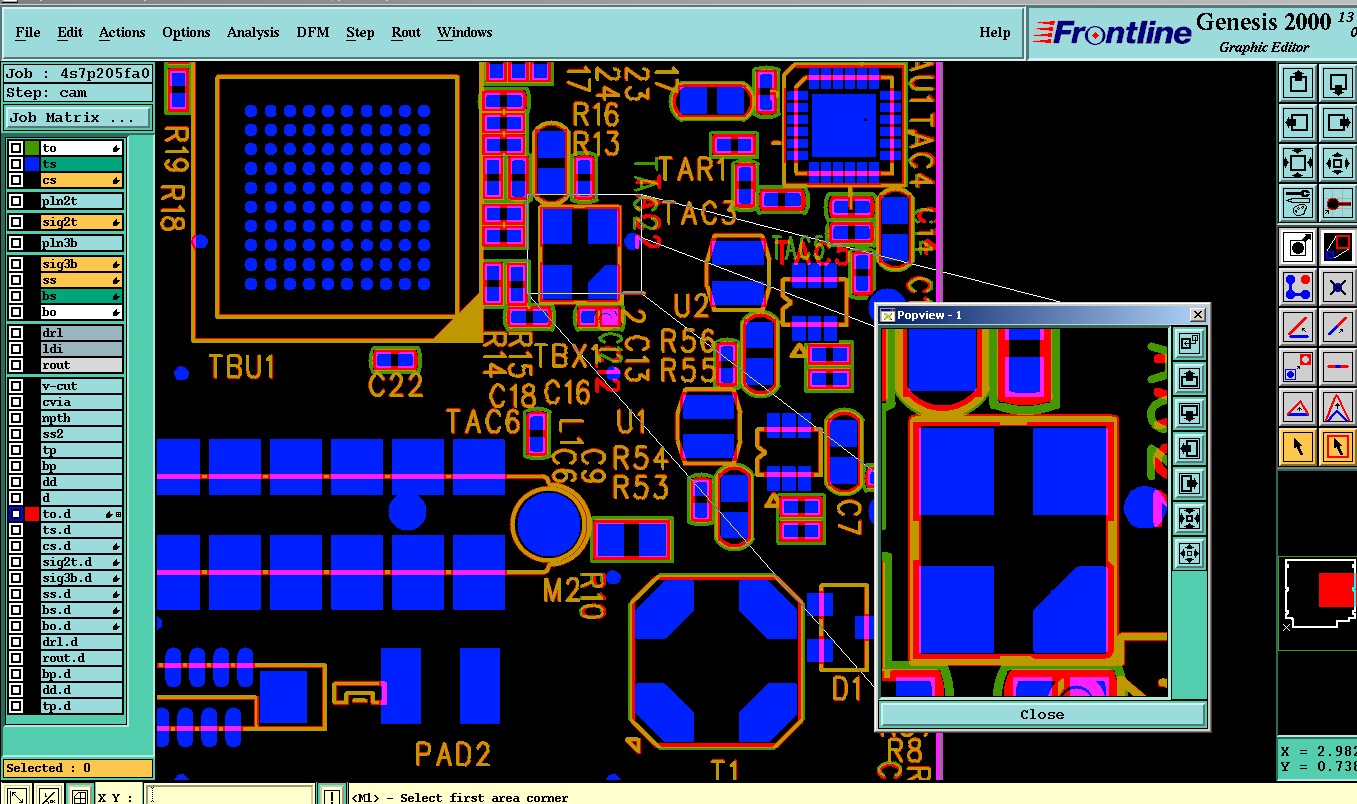Click the diagonal red-blue line icon
Viewport: 1357px width, 804px height.
1338,326
